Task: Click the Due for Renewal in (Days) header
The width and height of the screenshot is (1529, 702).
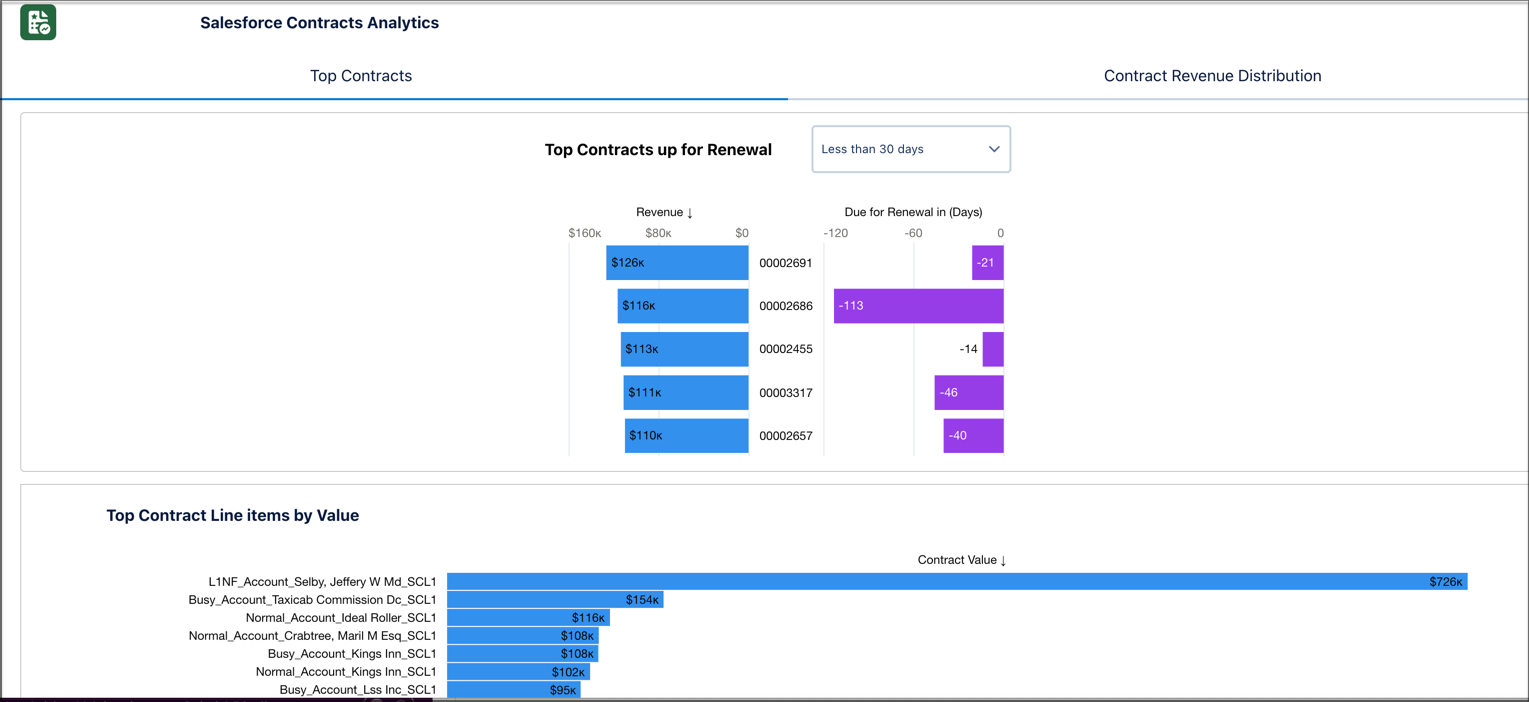Action: click(x=913, y=212)
